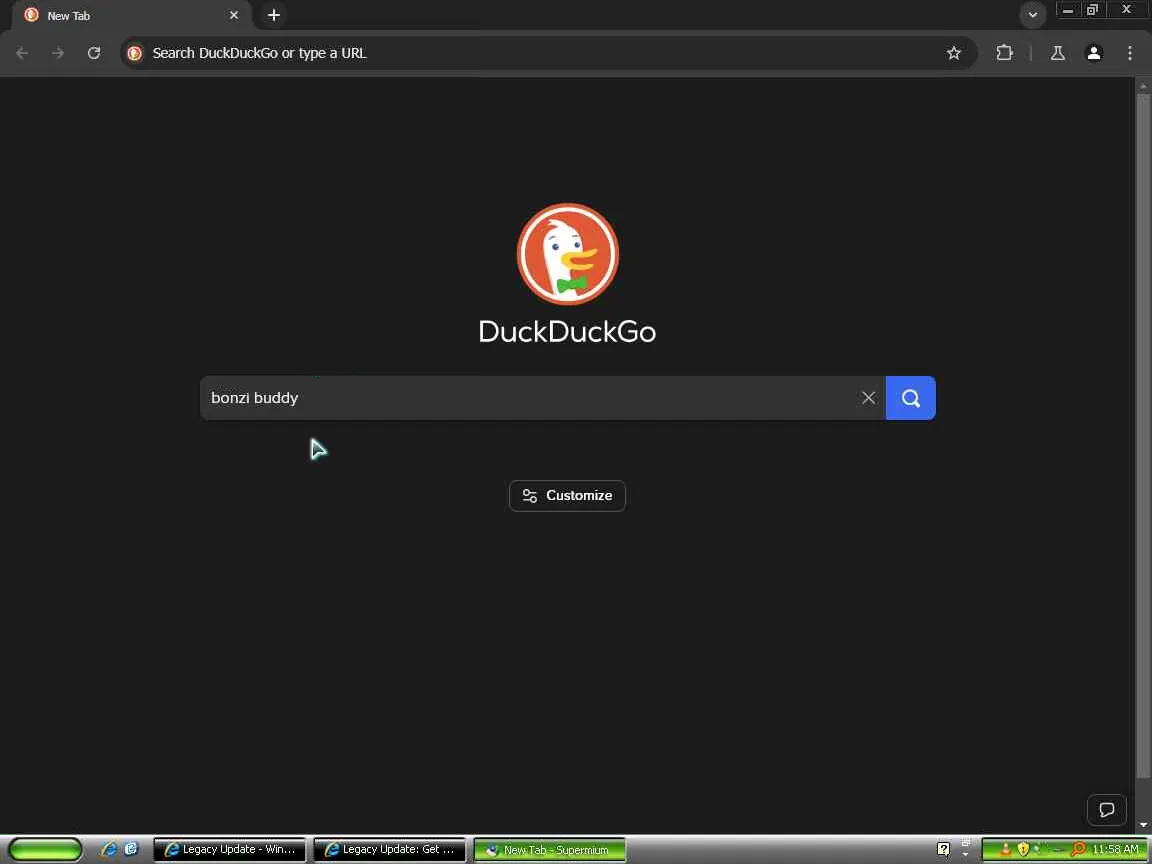Bookmark this page with the star icon

tap(954, 53)
